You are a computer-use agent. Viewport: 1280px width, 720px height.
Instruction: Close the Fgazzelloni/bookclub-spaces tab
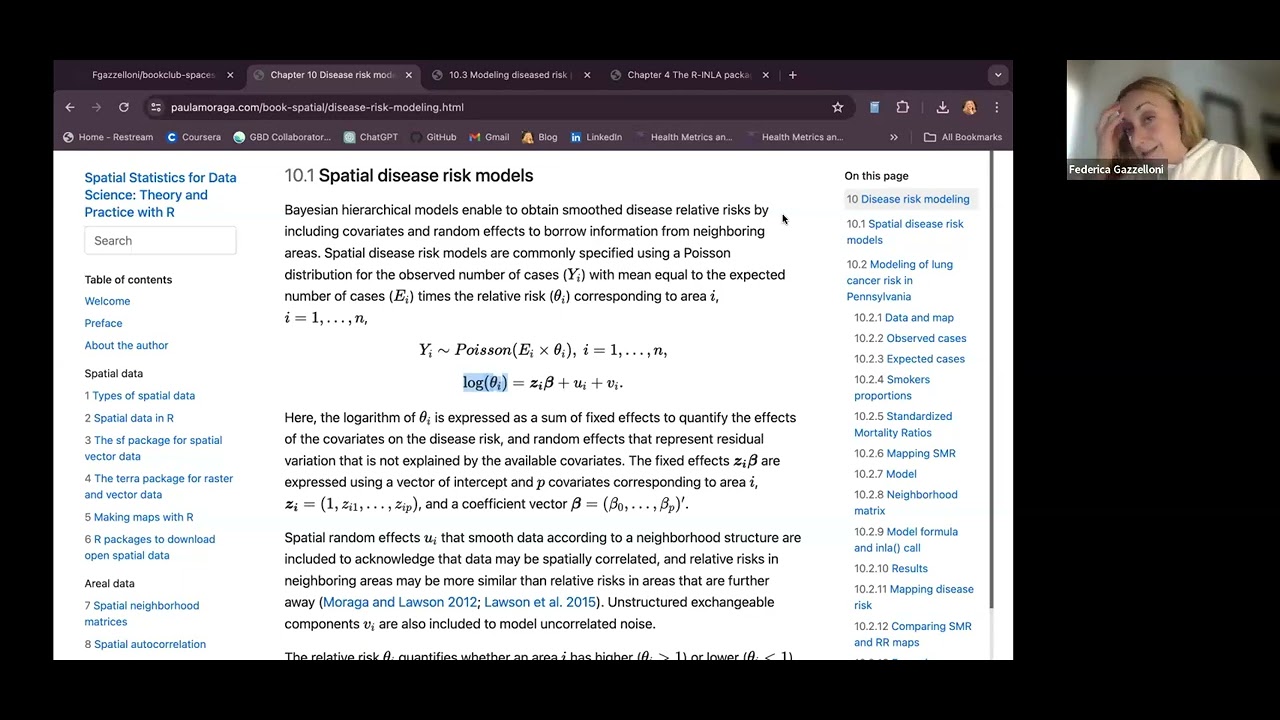click(230, 75)
